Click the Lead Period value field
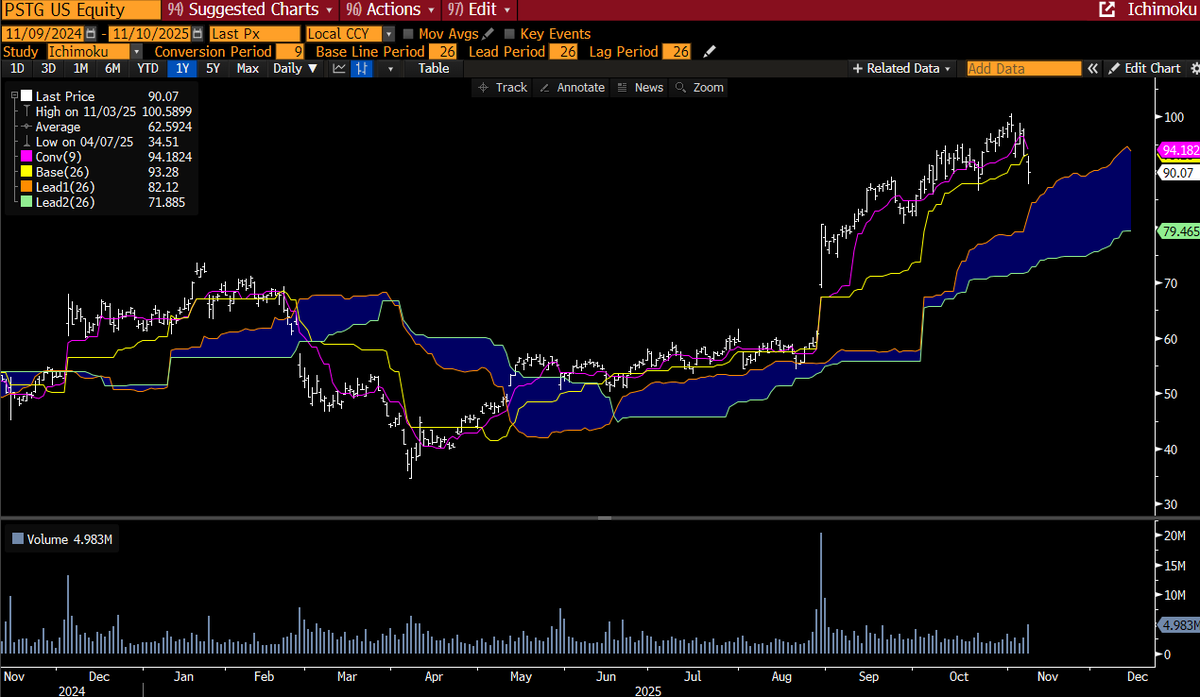Image resolution: width=1200 pixels, height=697 pixels. [x=564, y=51]
